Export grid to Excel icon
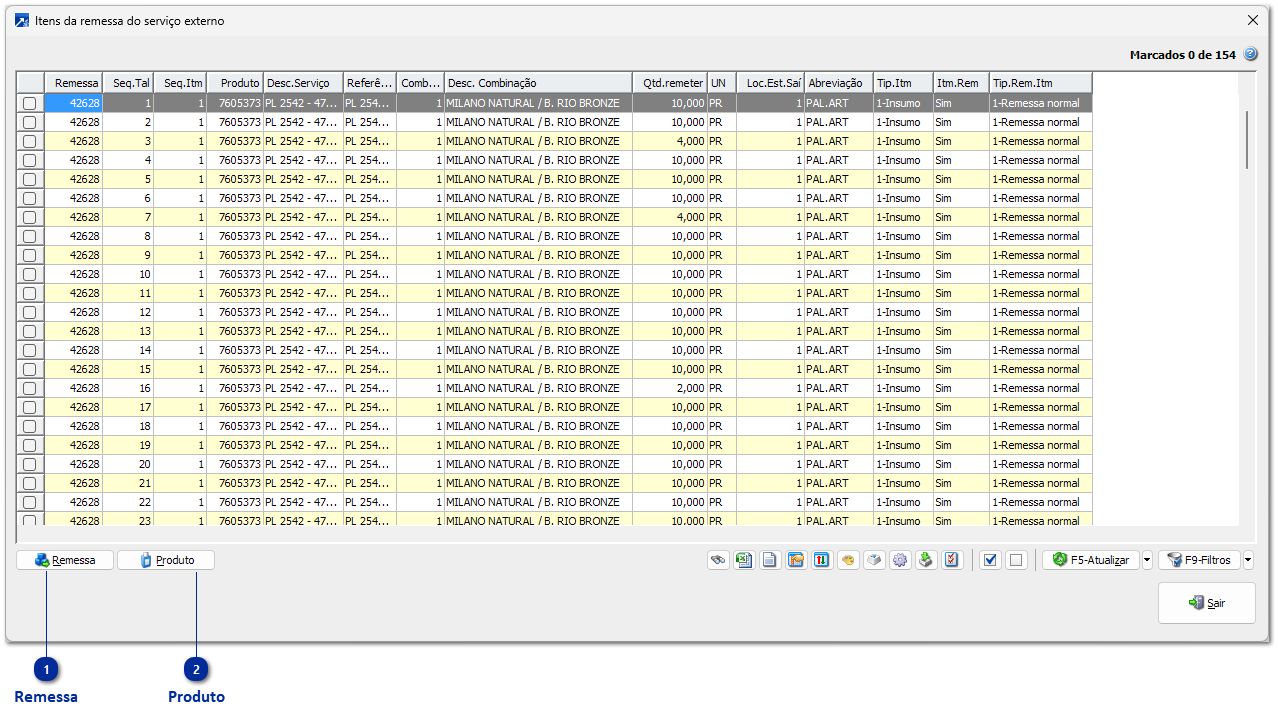The width and height of the screenshot is (1278, 723). coord(744,561)
